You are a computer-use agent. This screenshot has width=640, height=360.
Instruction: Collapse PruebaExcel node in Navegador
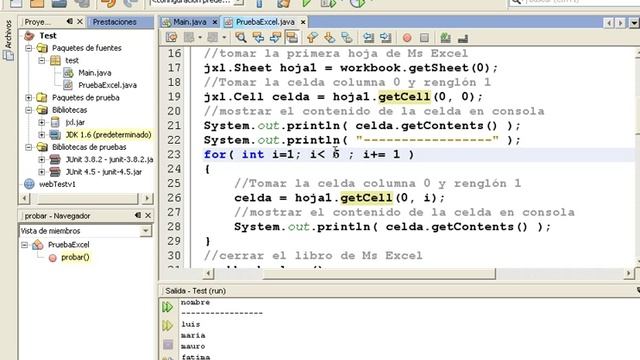[24, 245]
